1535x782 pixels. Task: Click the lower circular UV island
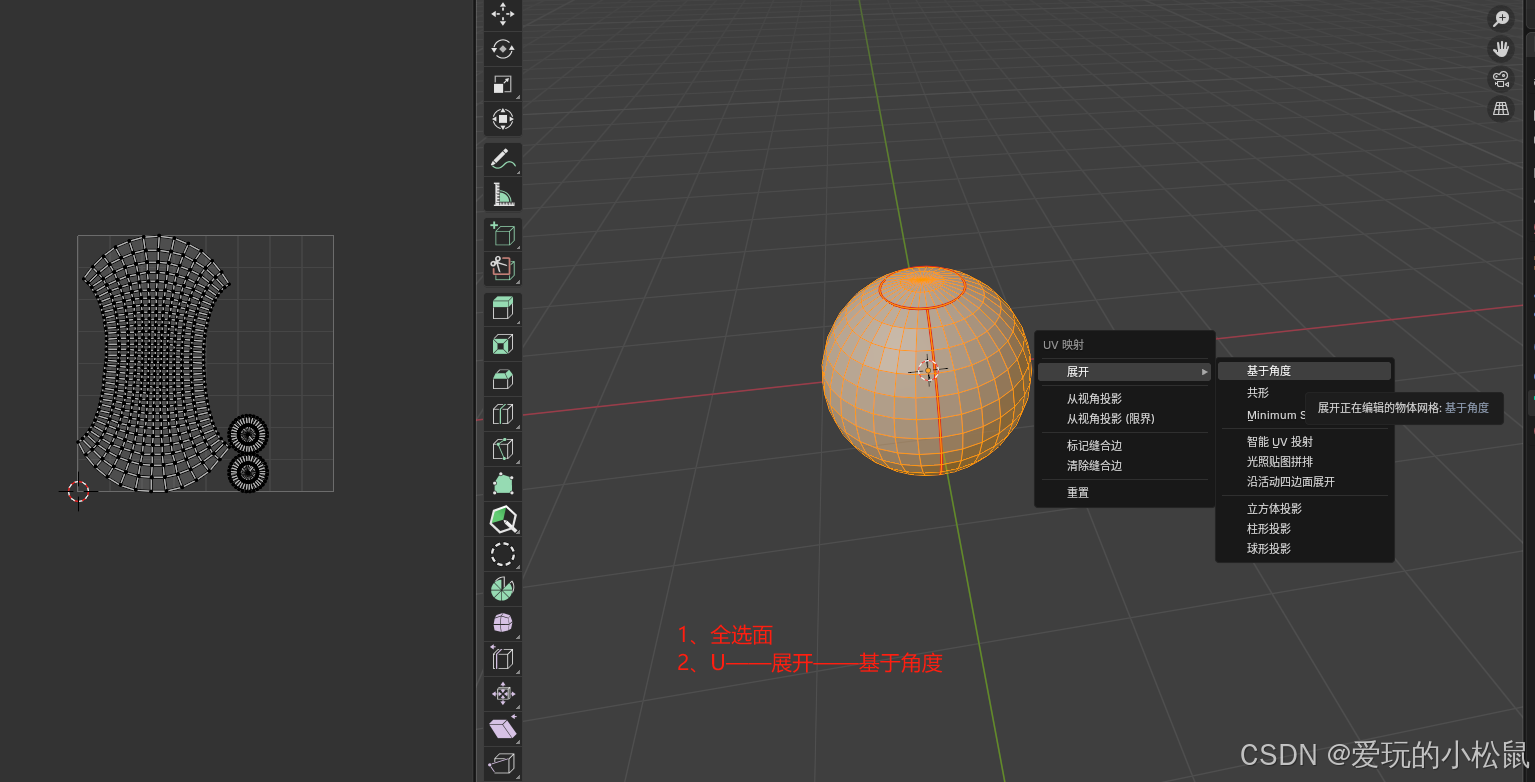[248, 473]
